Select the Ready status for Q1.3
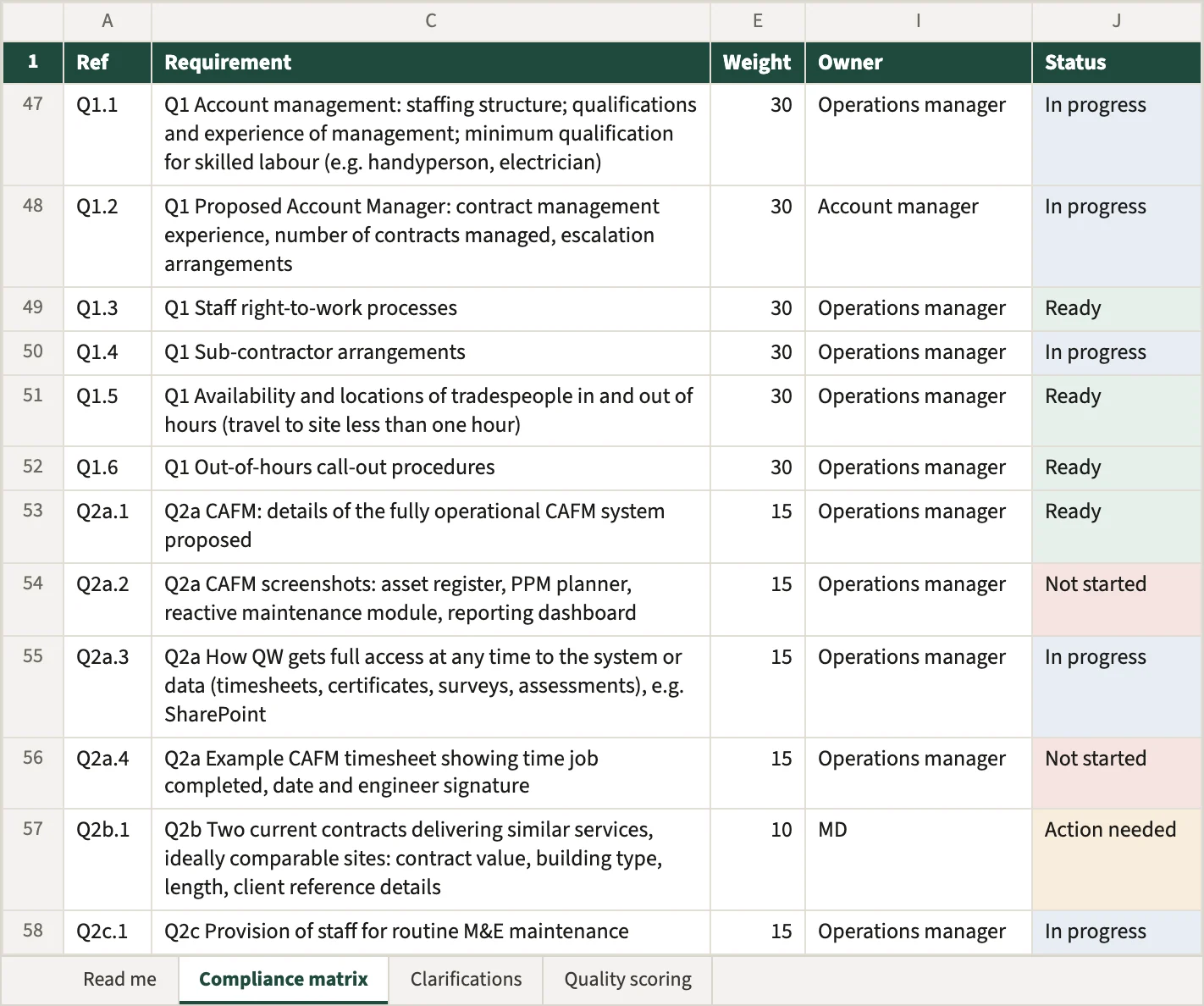Screen dimensions: 1204x1006 point(1117,309)
